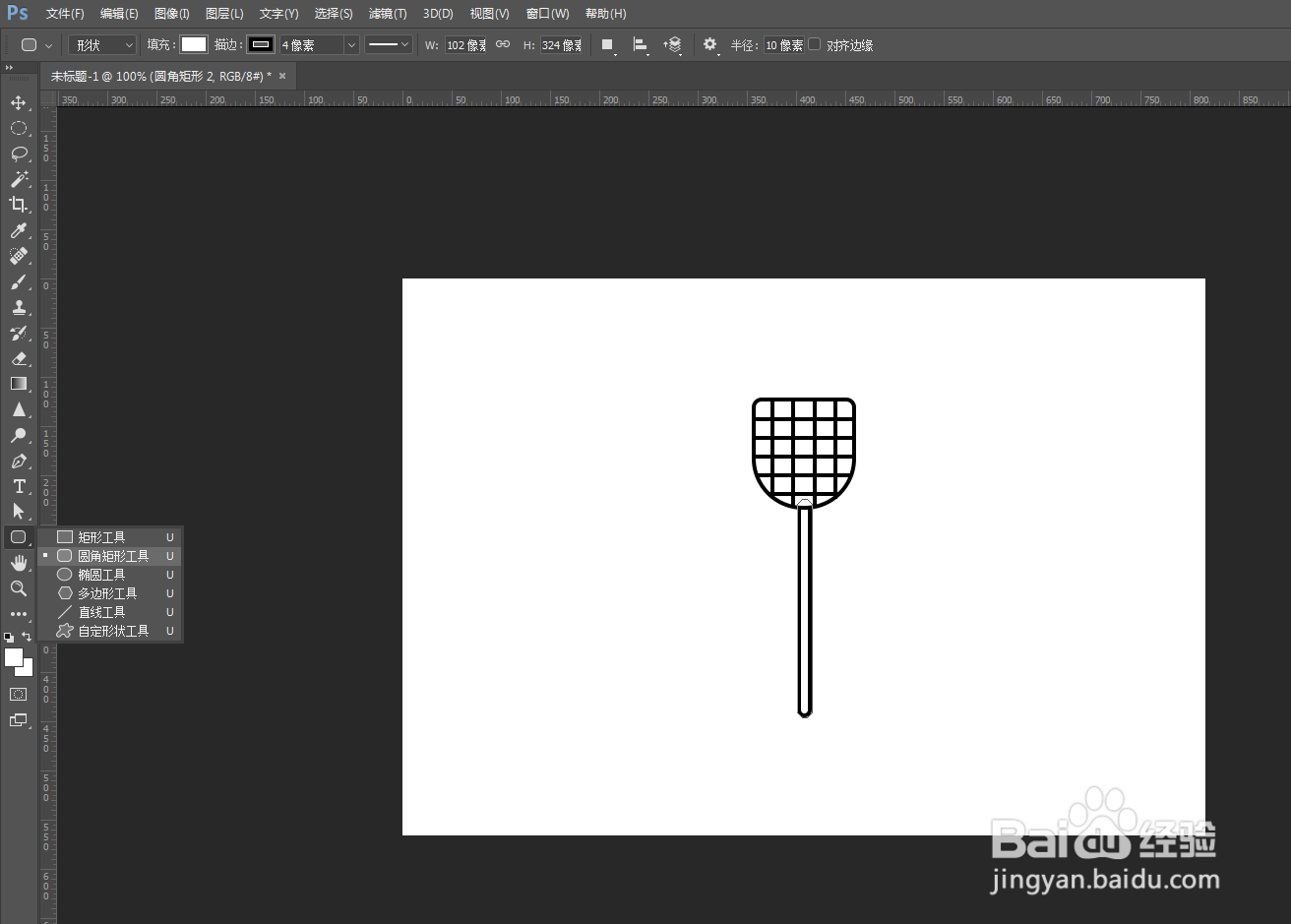Click the stroke color swatch

pos(261,44)
